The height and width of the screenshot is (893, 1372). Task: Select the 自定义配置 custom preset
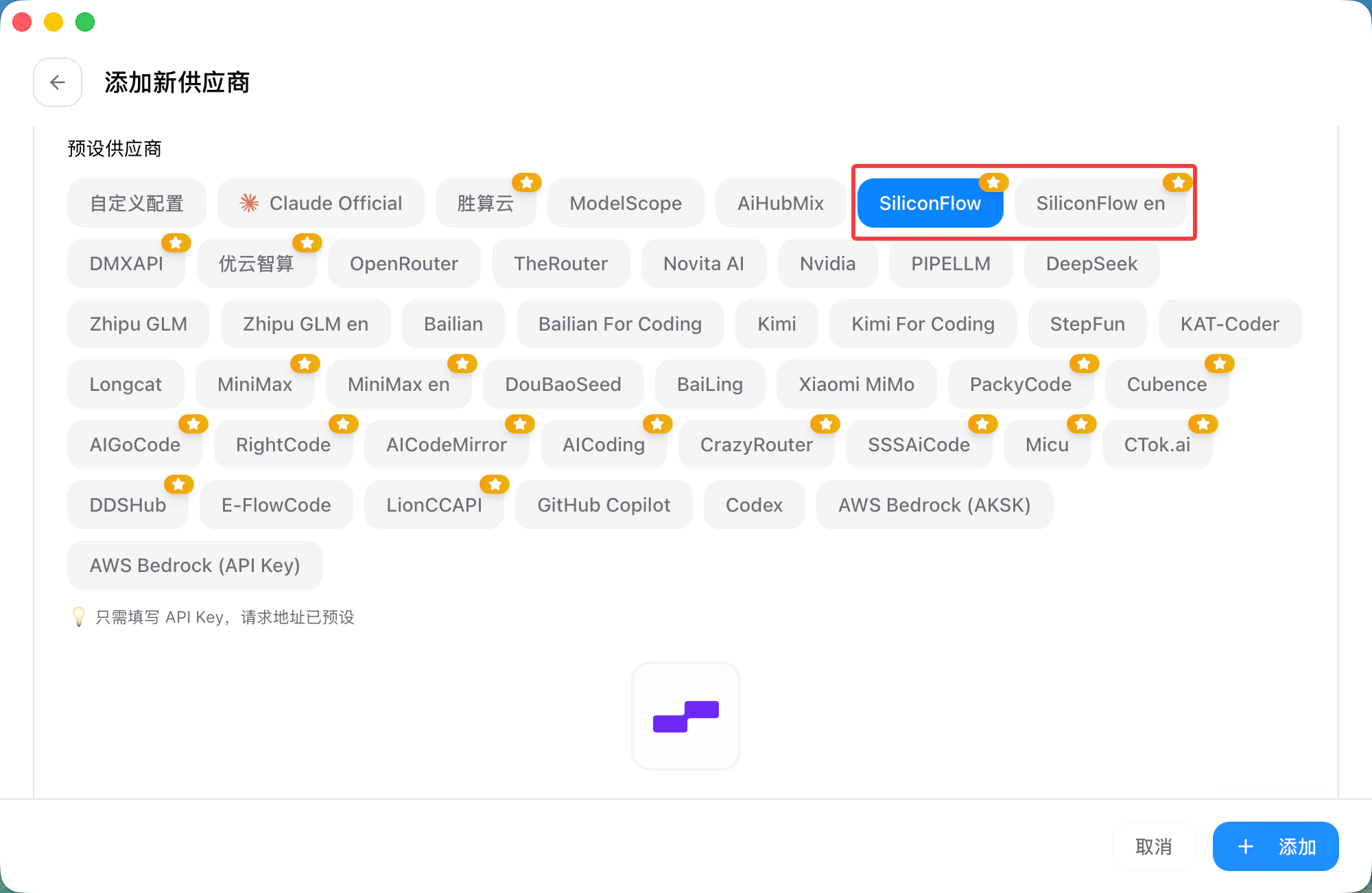click(x=137, y=203)
